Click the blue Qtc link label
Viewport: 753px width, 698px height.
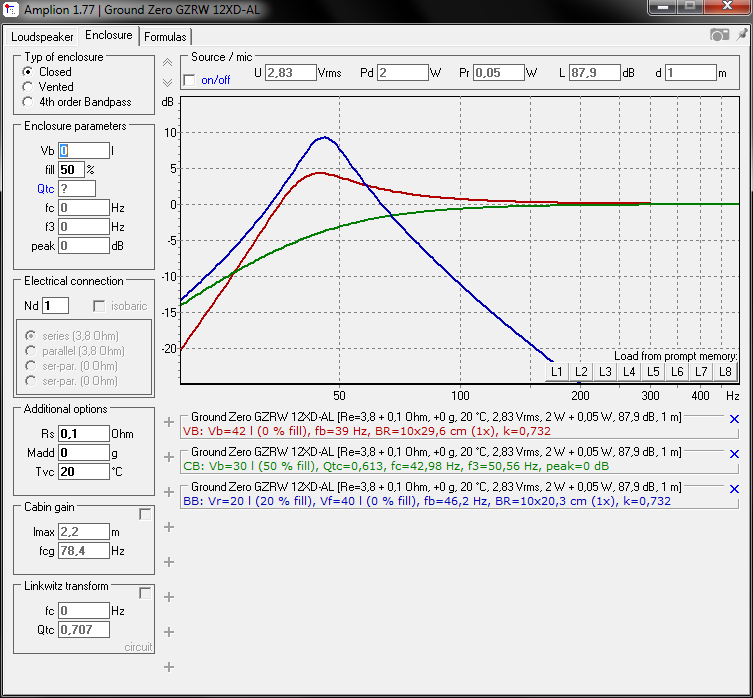pos(46,189)
